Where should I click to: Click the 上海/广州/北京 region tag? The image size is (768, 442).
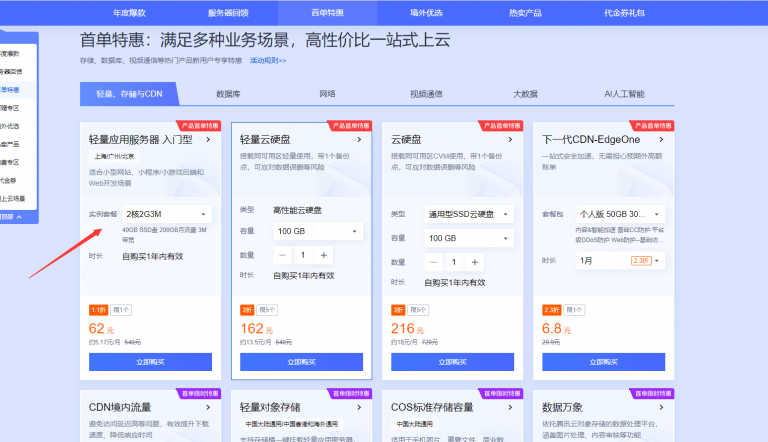[x=114, y=156]
